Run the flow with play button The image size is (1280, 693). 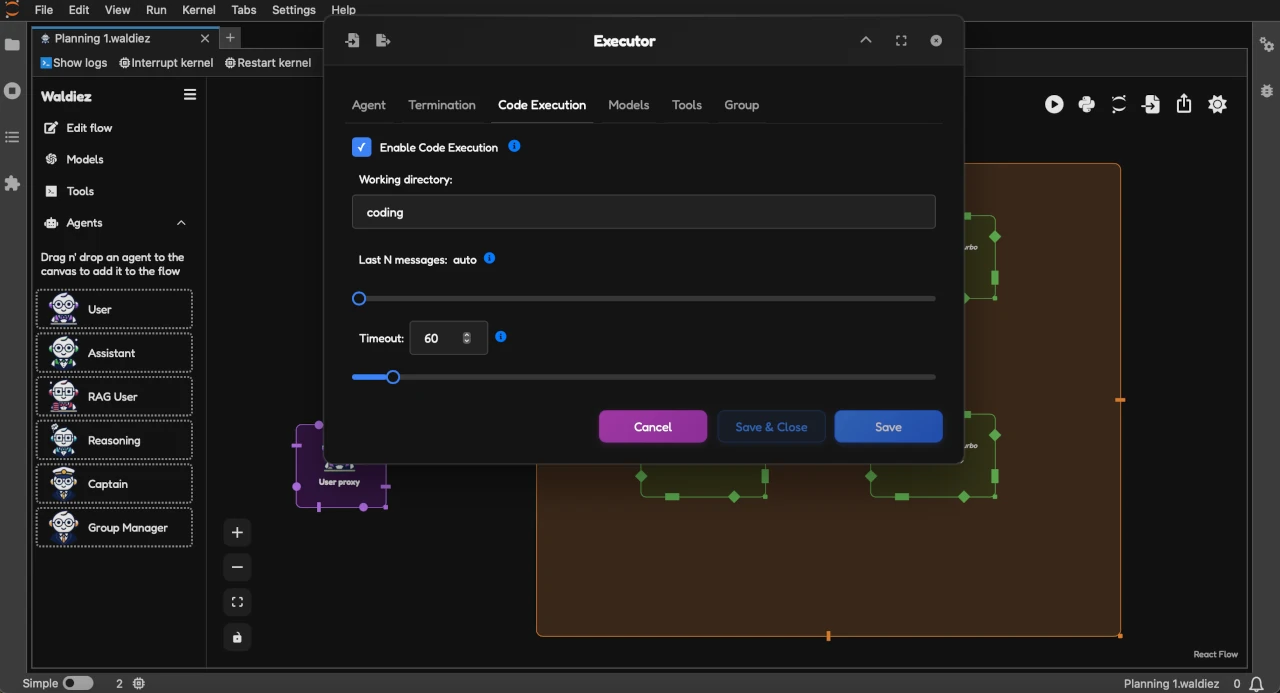point(1054,104)
